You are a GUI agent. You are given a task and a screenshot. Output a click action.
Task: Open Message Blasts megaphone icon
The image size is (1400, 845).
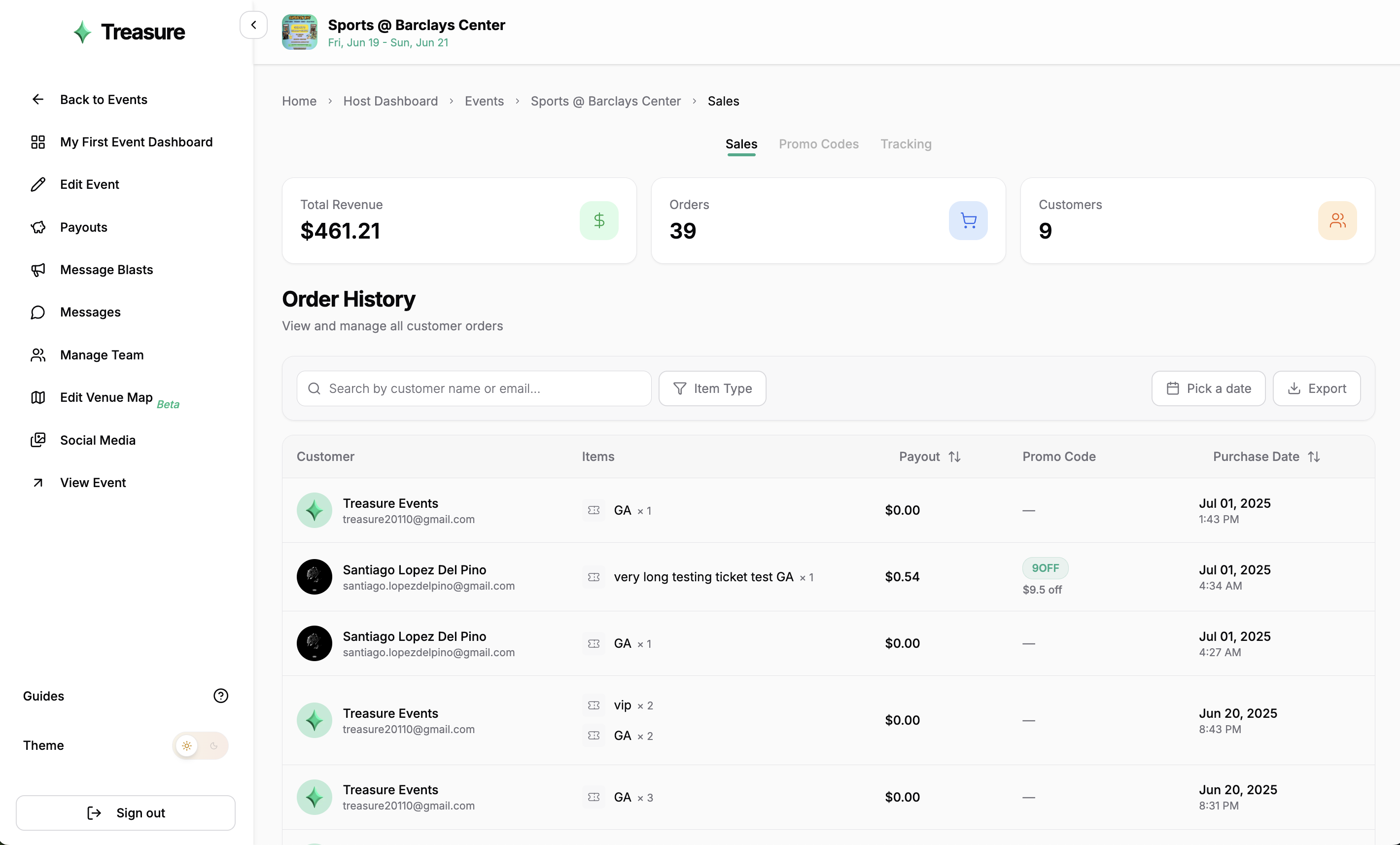coord(37,270)
